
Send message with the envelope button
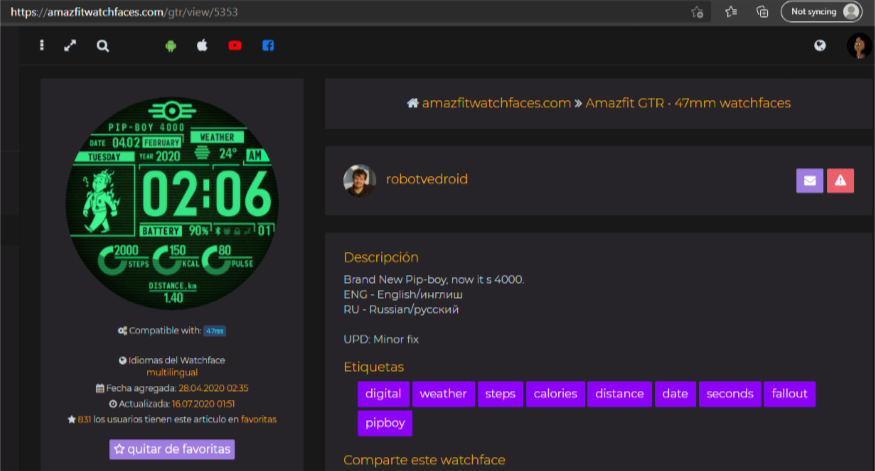point(810,181)
